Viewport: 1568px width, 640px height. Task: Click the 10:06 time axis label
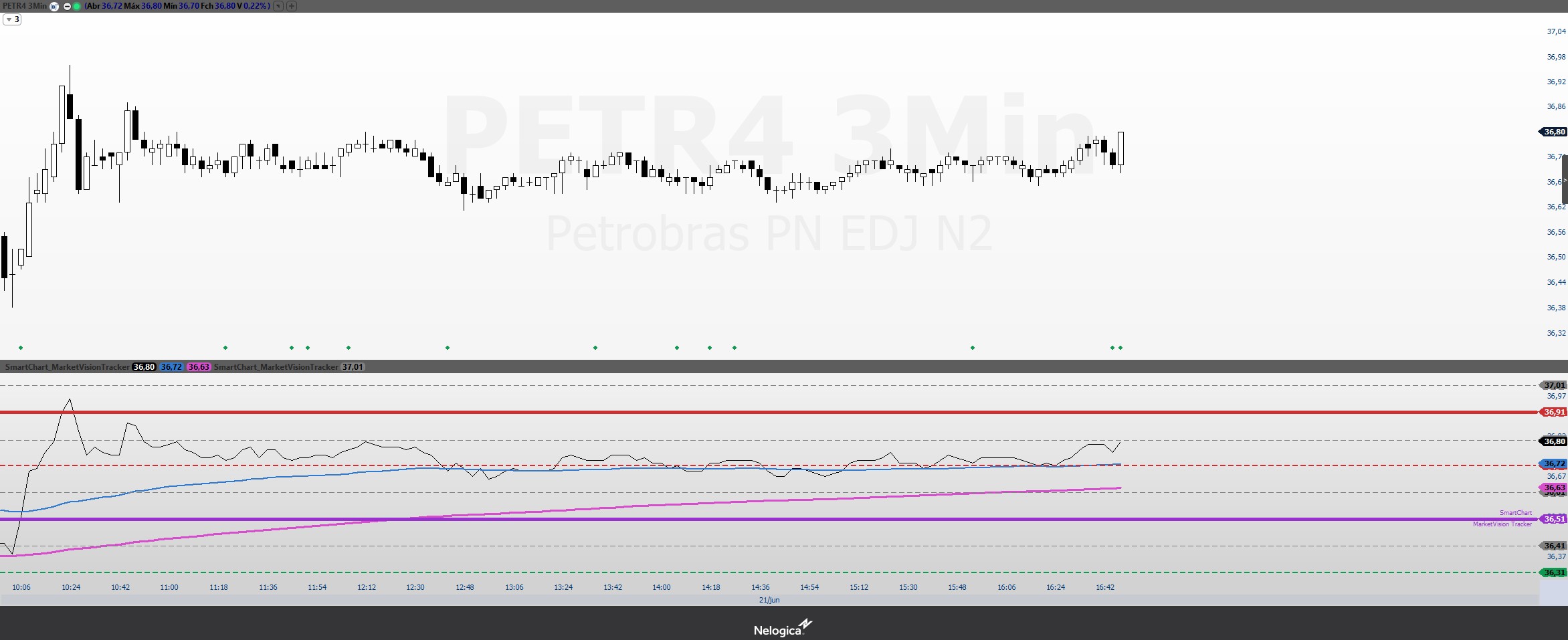tap(21, 587)
